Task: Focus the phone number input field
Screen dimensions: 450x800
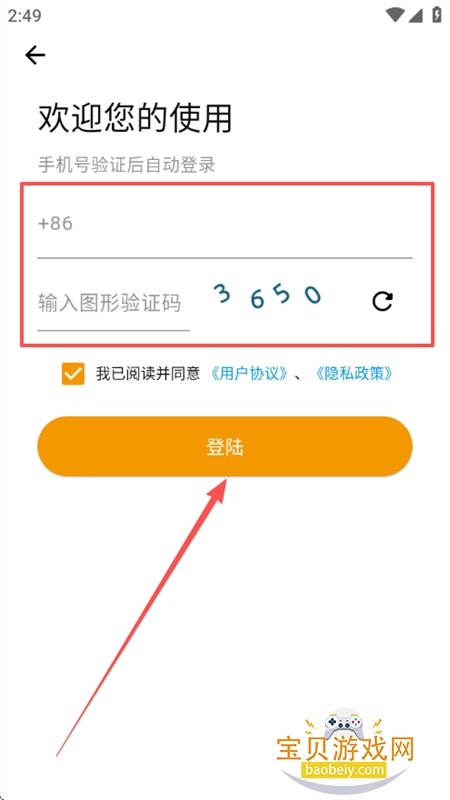Action: pos(224,224)
